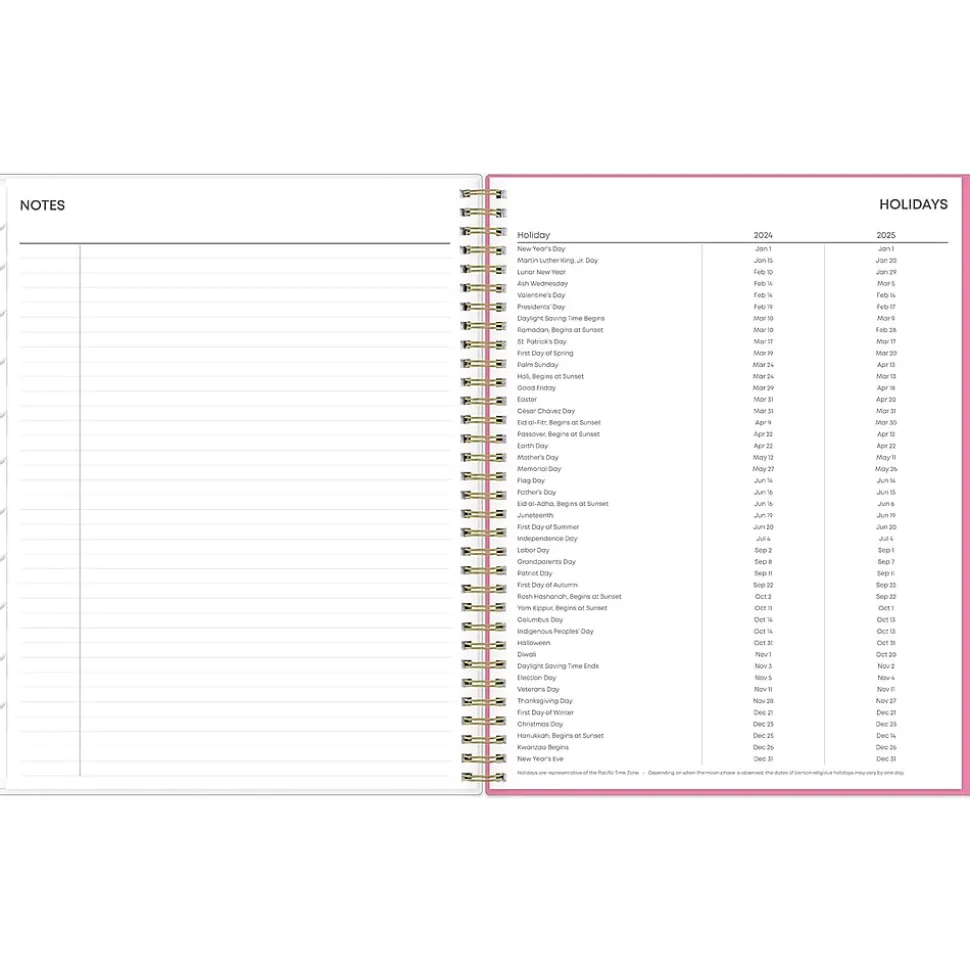
Task: Click the HOLIDAYS heading on right page
Action: 913,204
